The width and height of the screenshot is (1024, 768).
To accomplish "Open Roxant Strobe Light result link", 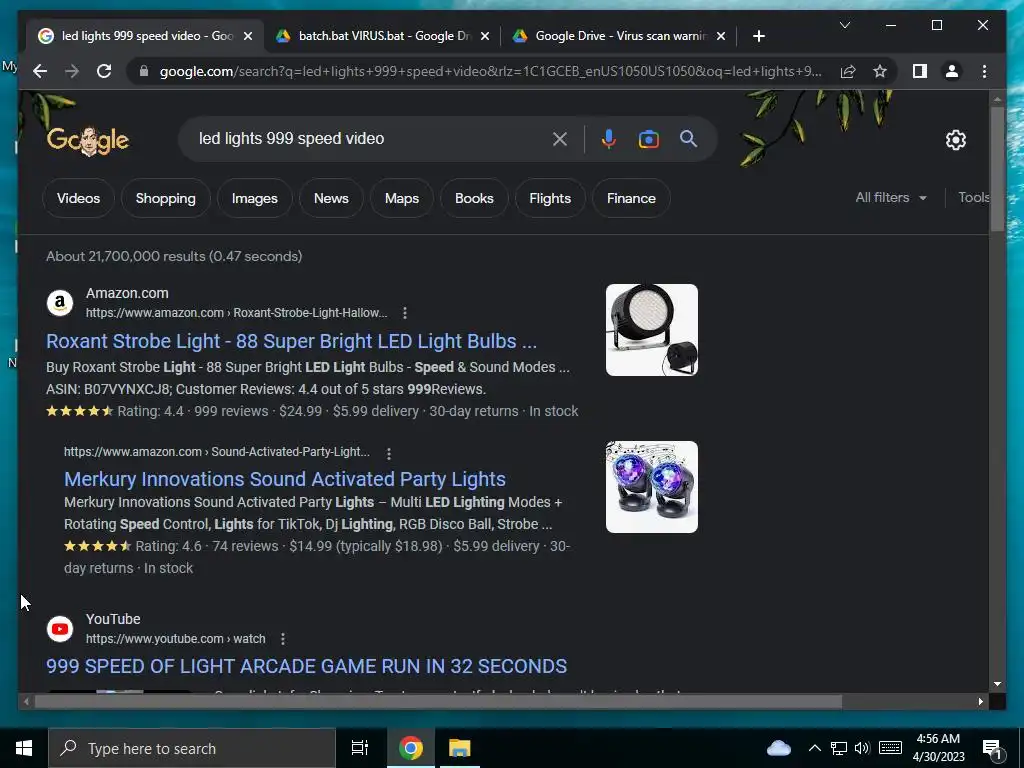I will coord(291,341).
